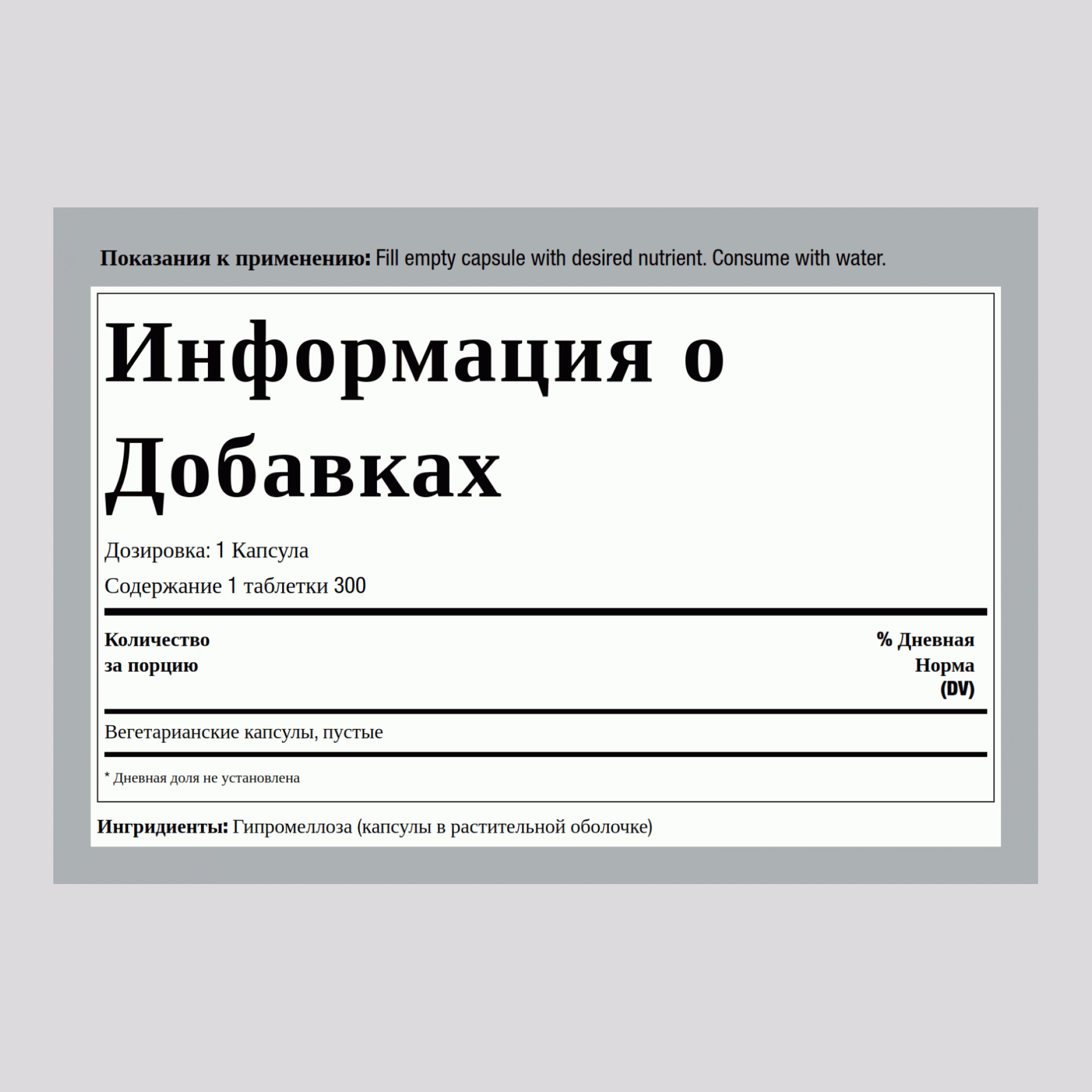
Task: Click 'Fill empty capsule with desired nutrient.' text
Action: 541,258
